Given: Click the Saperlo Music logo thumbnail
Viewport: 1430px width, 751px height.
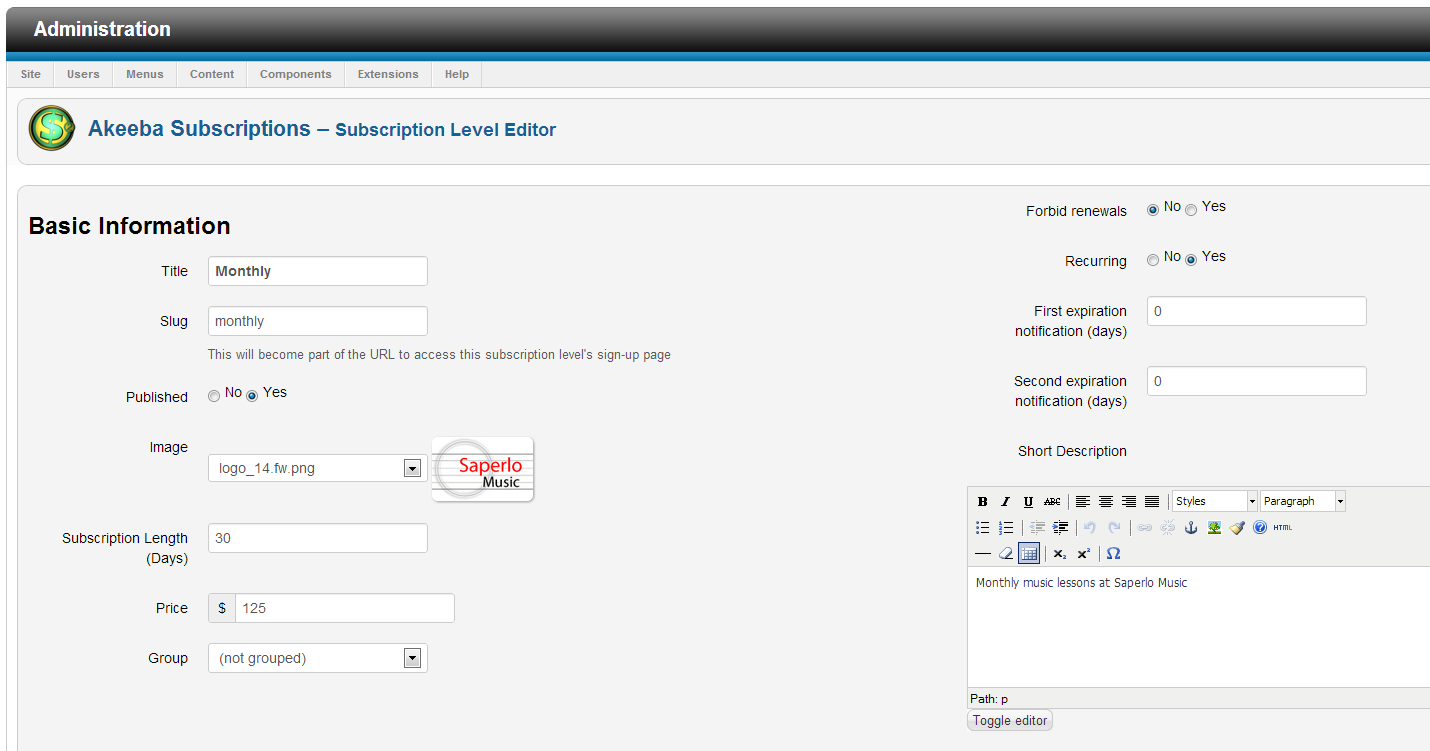Looking at the screenshot, I should tap(483, 469).
